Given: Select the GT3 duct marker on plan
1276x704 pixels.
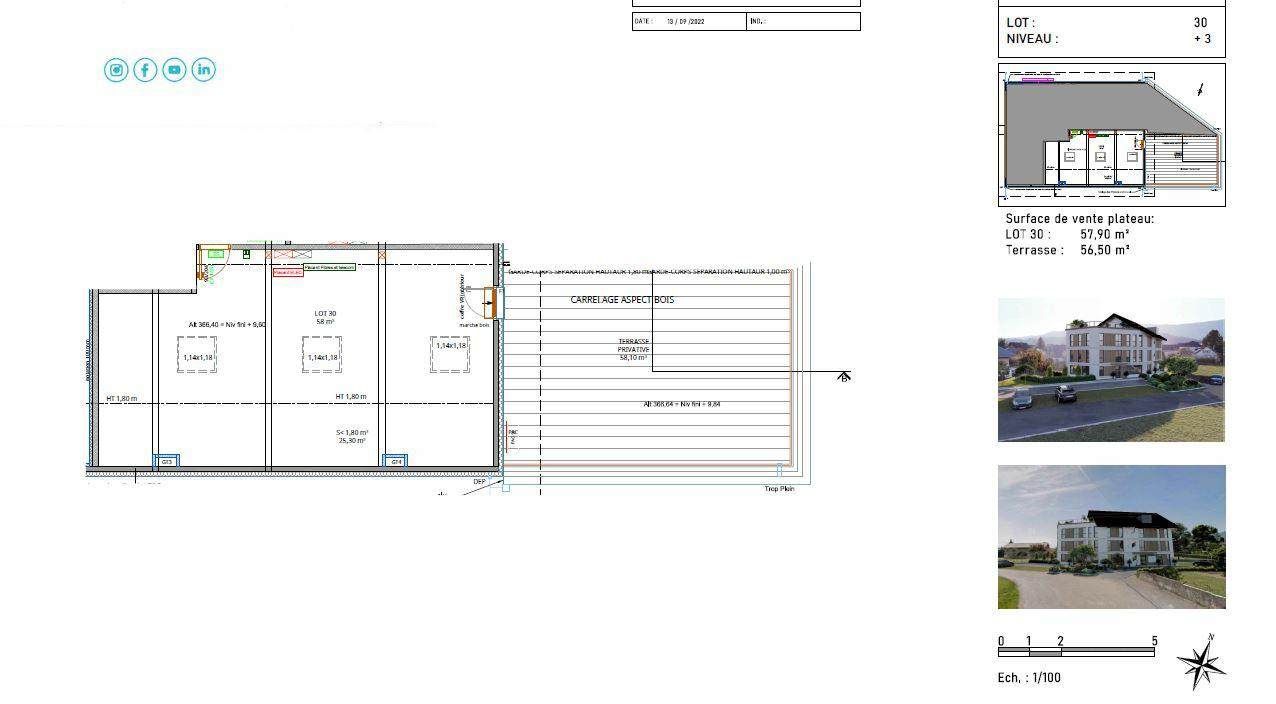Looking at the screenshot, I should click(x=167, y=461).
